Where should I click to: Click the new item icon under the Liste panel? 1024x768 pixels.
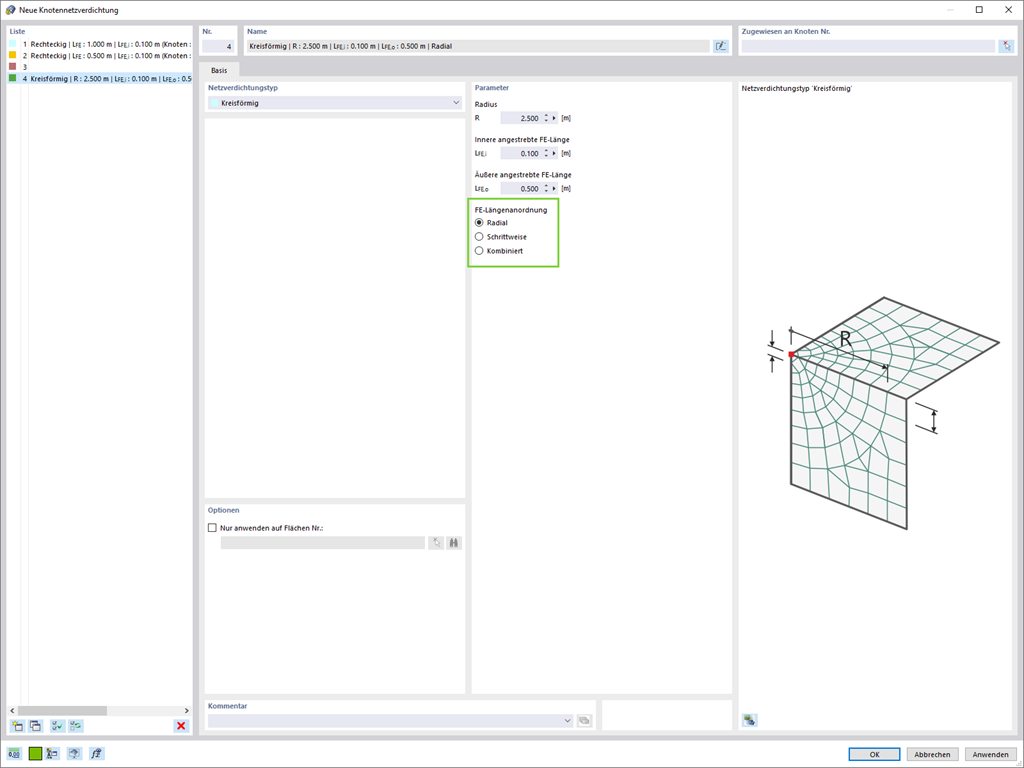pos(18,726)
